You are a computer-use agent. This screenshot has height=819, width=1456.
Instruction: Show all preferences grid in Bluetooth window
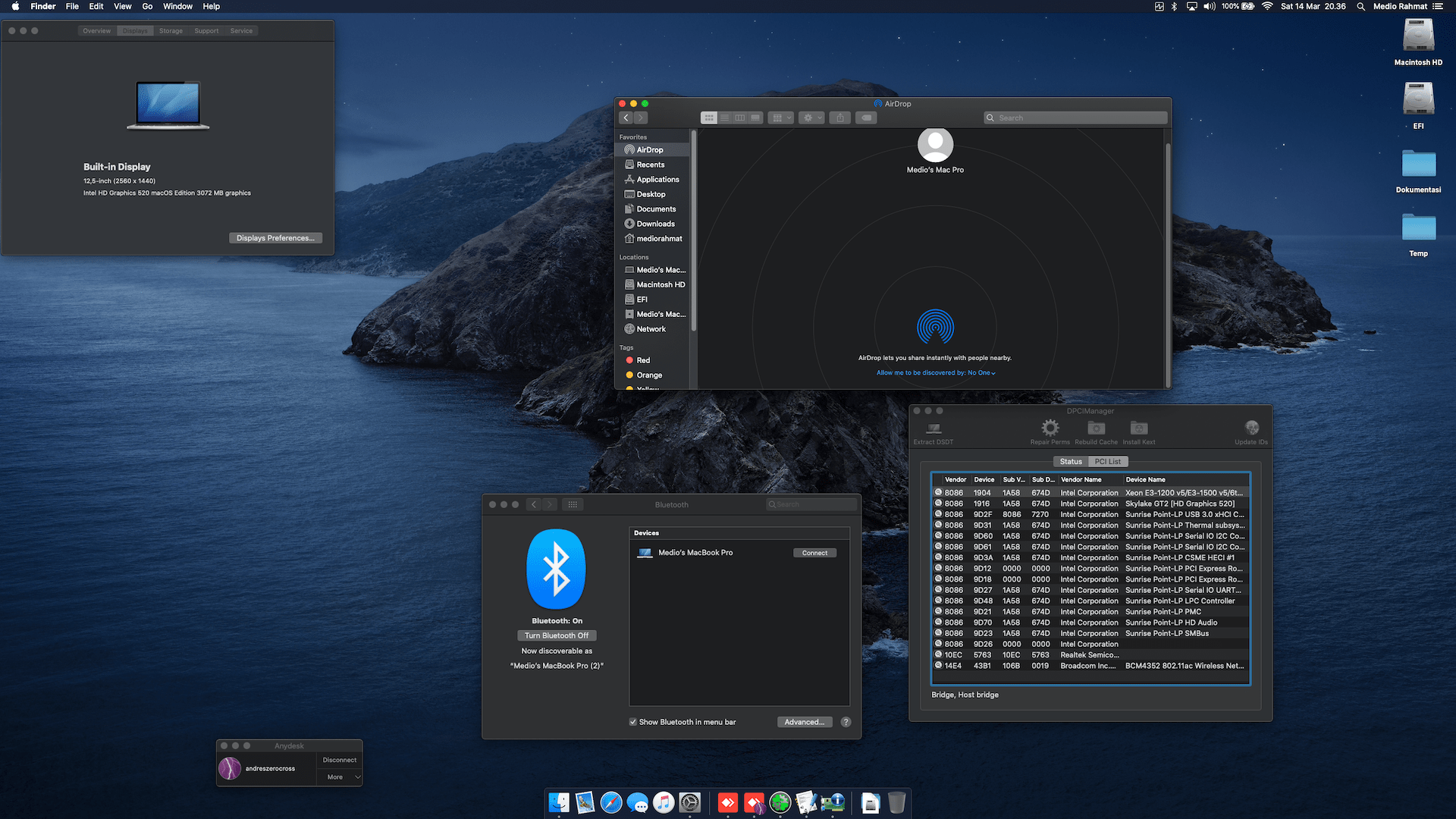pos(573,504)
